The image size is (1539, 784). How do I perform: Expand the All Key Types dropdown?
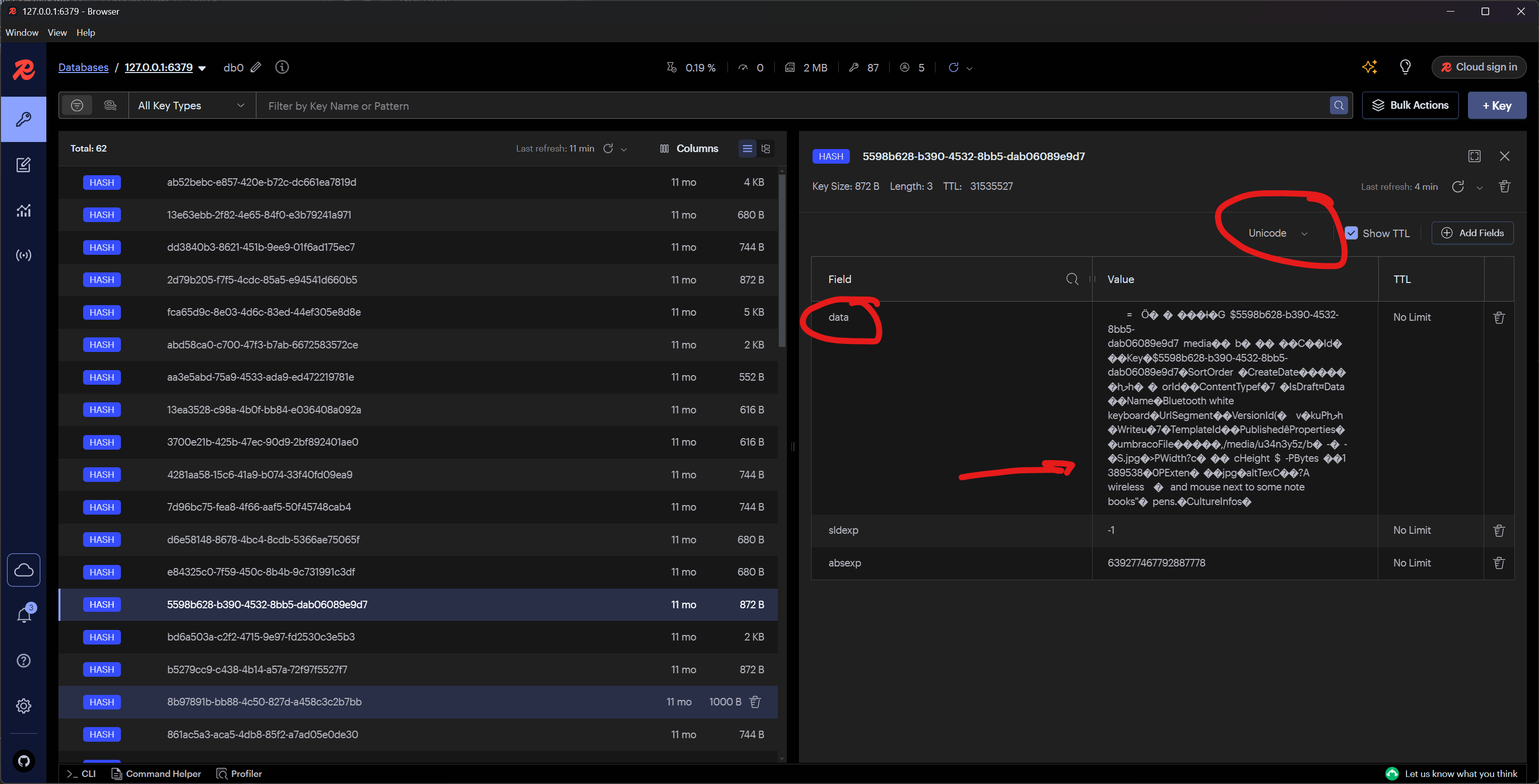[x=191, y=106]
